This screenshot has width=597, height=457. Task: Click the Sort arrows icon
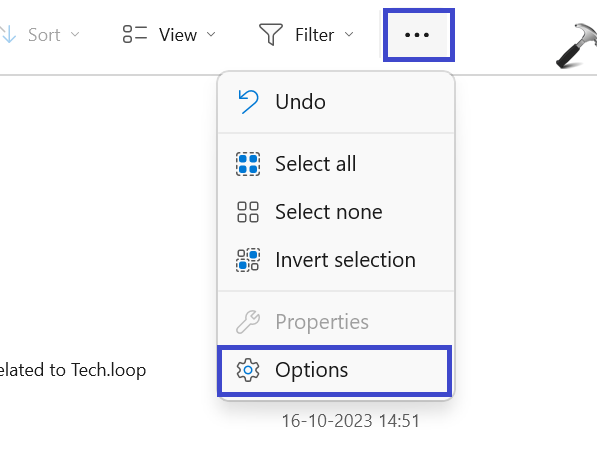pyautogui.click(x=7, y=34)
